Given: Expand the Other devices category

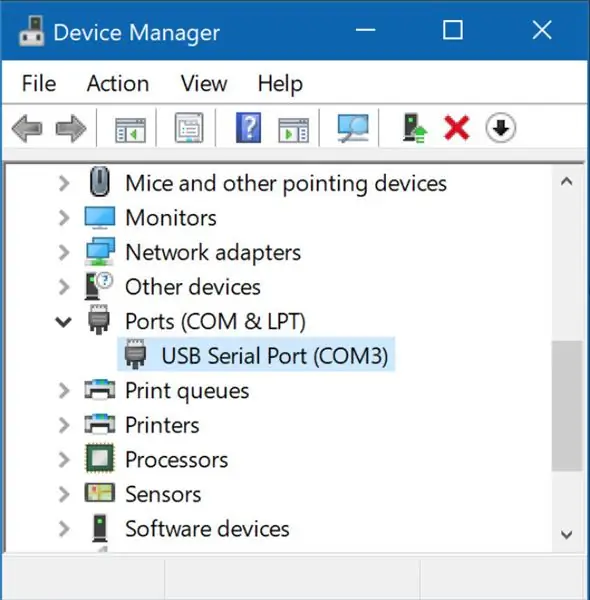Looking at the screenshot, I should click(x=64, y=287).
